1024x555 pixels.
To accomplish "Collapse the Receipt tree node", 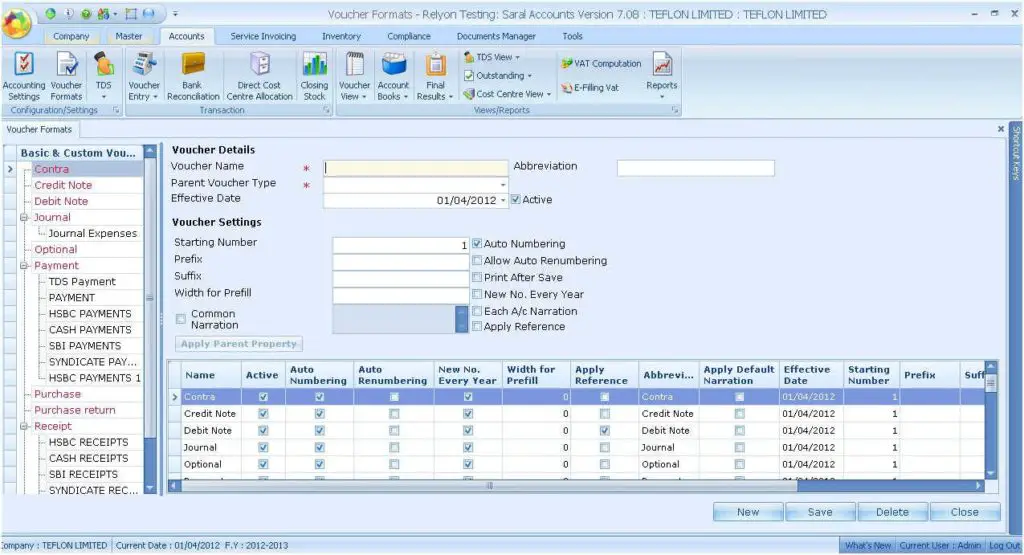I will 24,426.
